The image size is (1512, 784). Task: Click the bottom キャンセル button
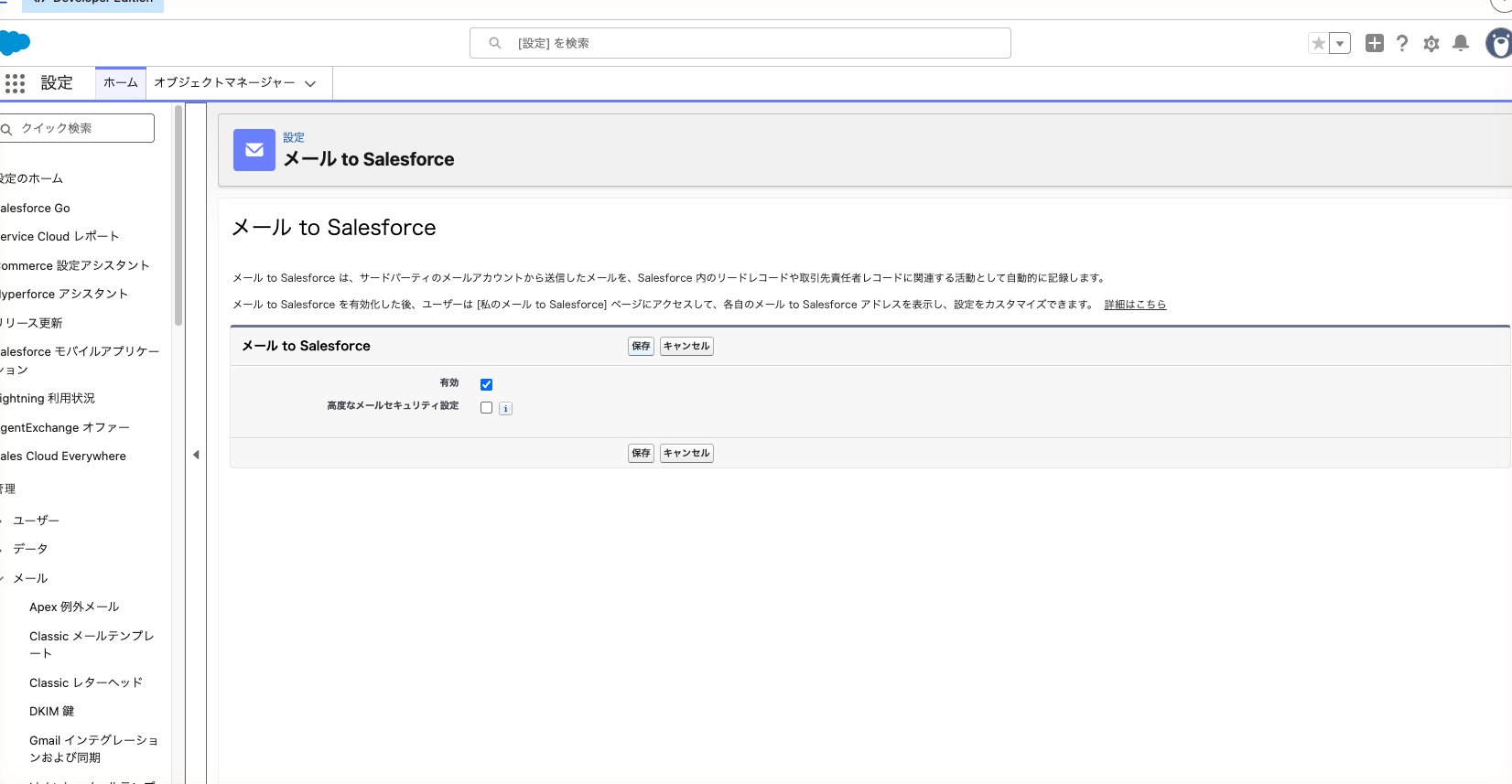[686, 453]
